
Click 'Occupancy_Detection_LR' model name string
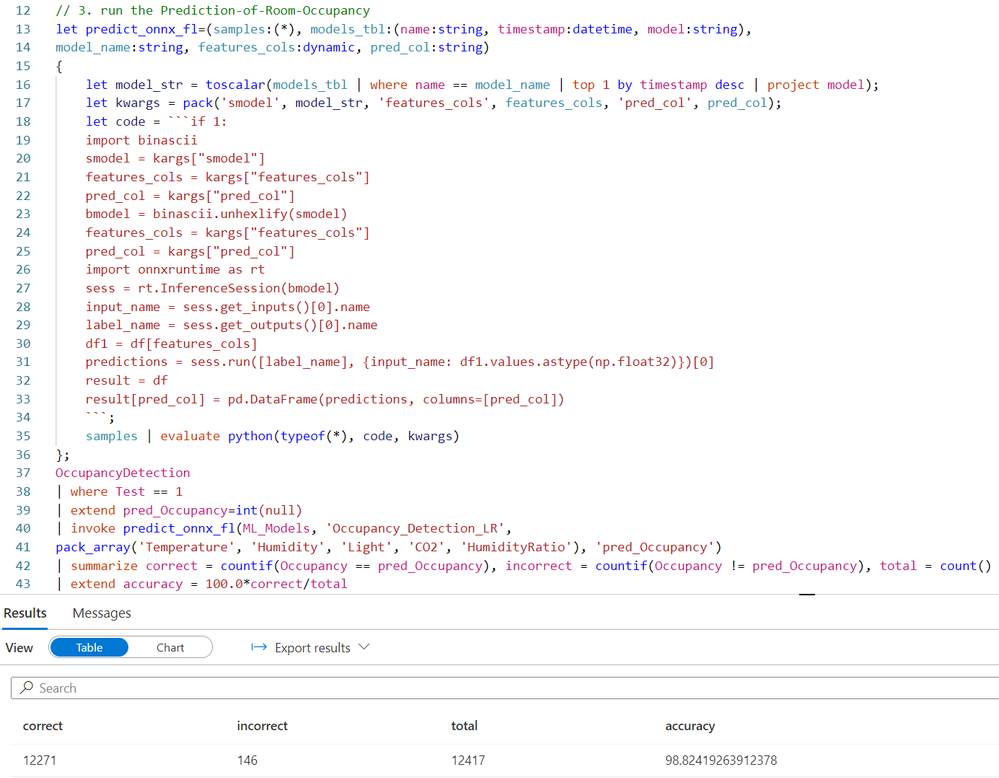pos(415,528)
